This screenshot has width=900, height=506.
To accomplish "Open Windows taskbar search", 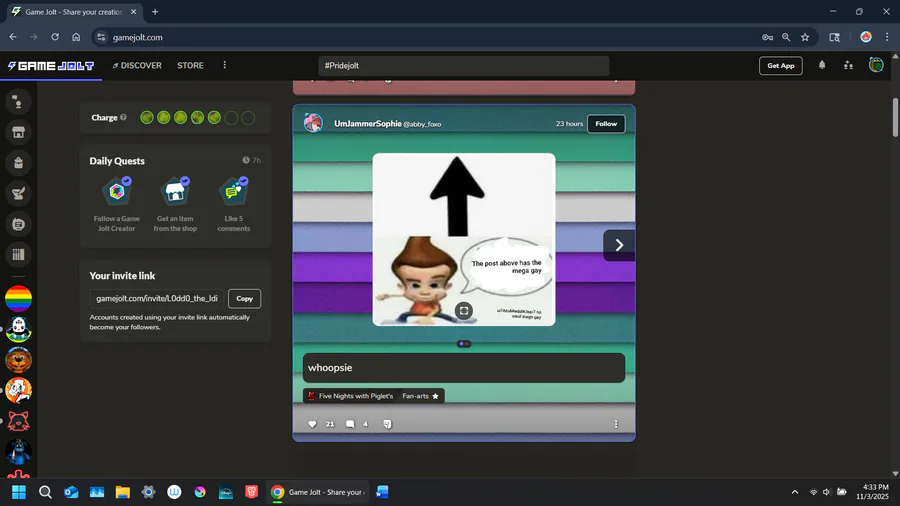I will coord(45,492).
